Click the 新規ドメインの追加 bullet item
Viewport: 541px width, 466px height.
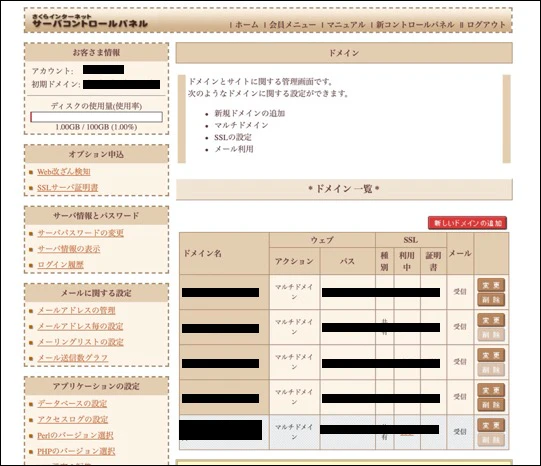pyautogui.click(x=249, y=113)
